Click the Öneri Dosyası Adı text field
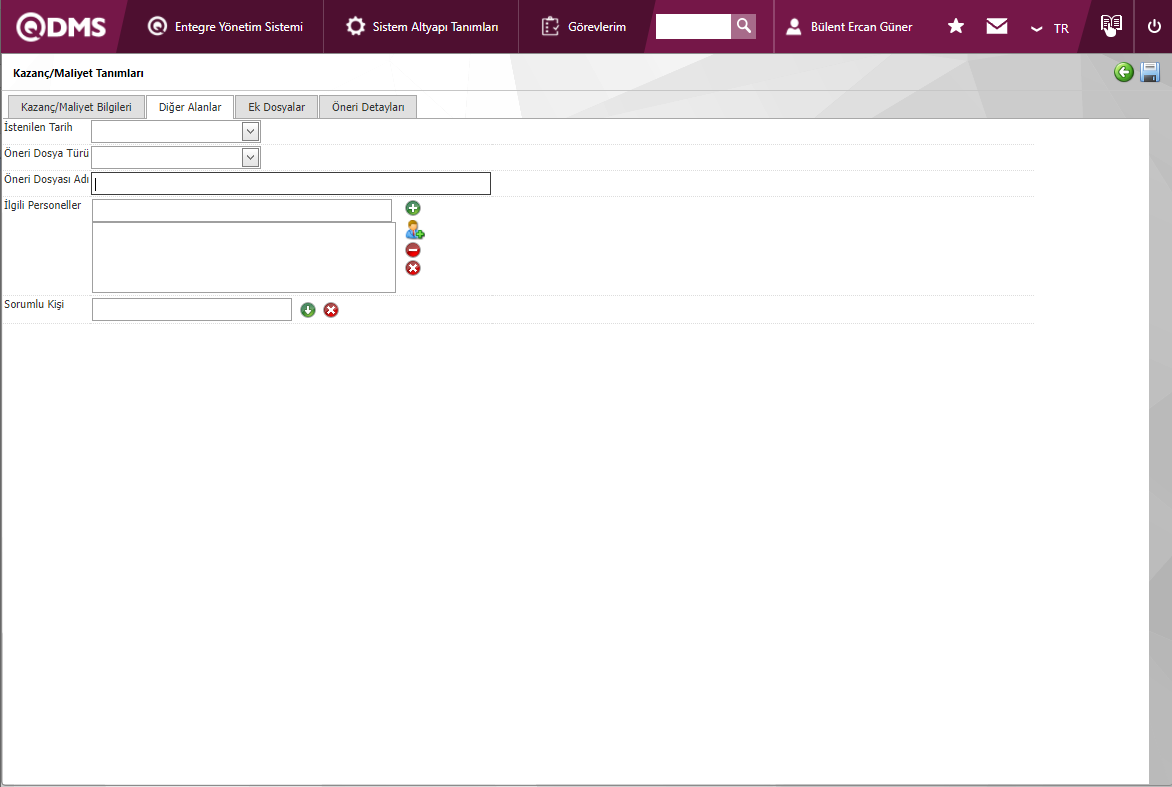Image resolution: width=1172 pixels, height=787 pixels. pyautogui.click(x=291, y=183)
